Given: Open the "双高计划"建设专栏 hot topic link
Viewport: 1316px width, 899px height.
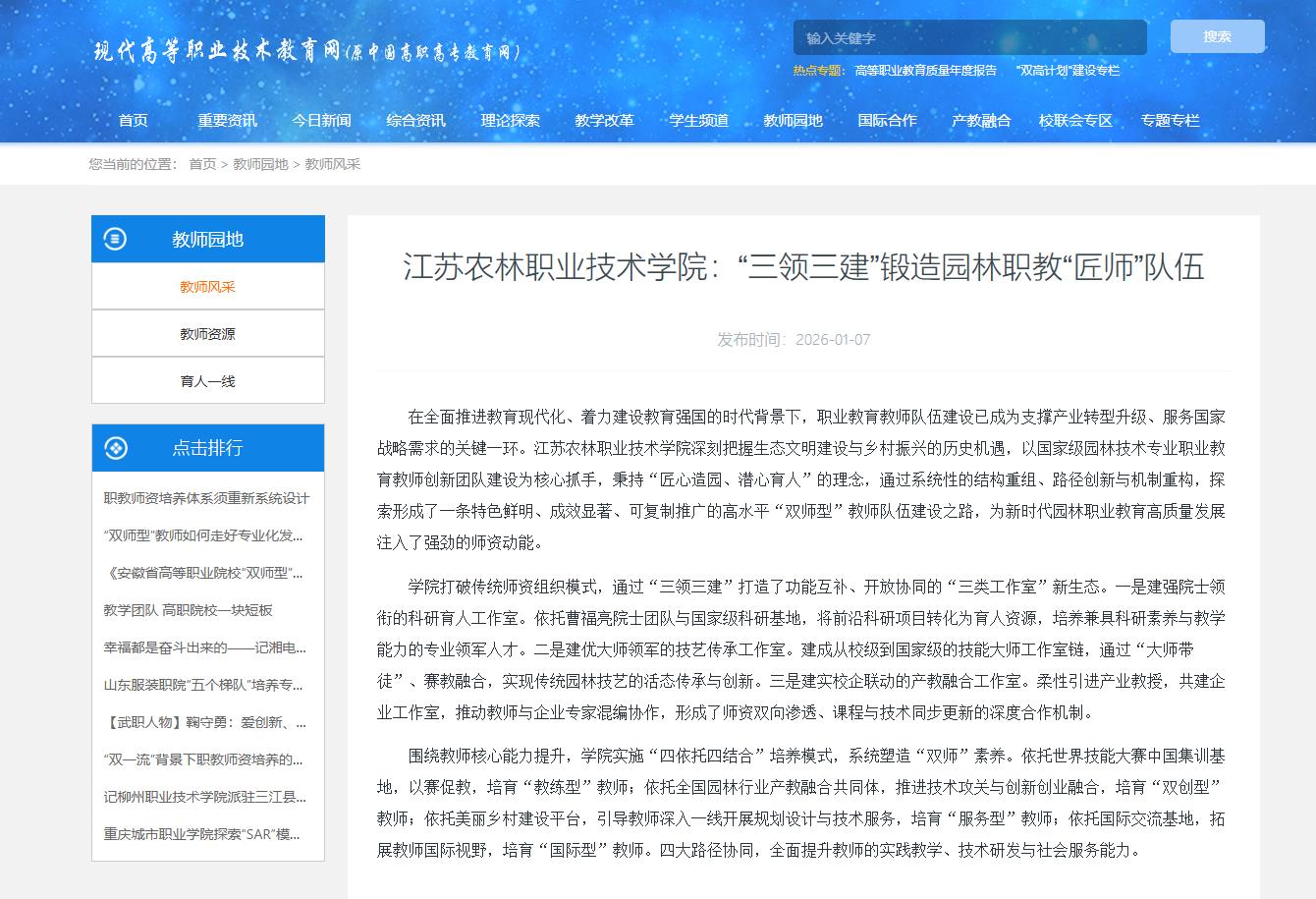Looking at the screenshot, I should [1068, 70].
